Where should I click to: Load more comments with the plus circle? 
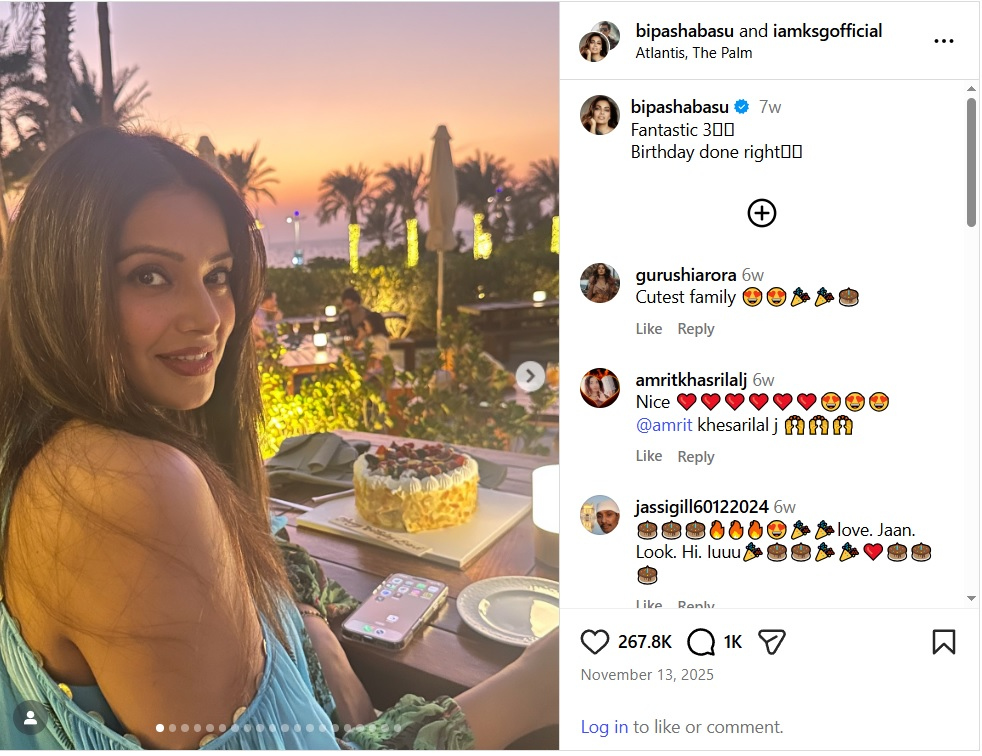click(762, 213)
